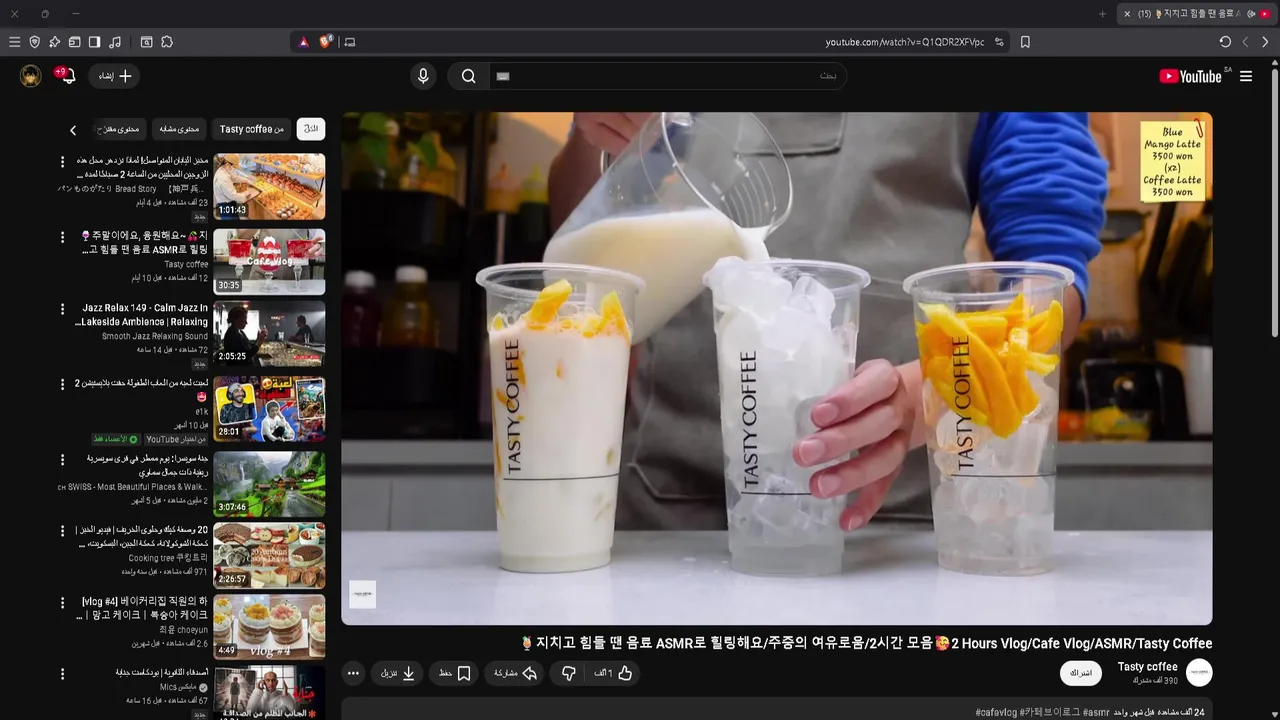Open the YouTube account avatar menu

point(31,76)
